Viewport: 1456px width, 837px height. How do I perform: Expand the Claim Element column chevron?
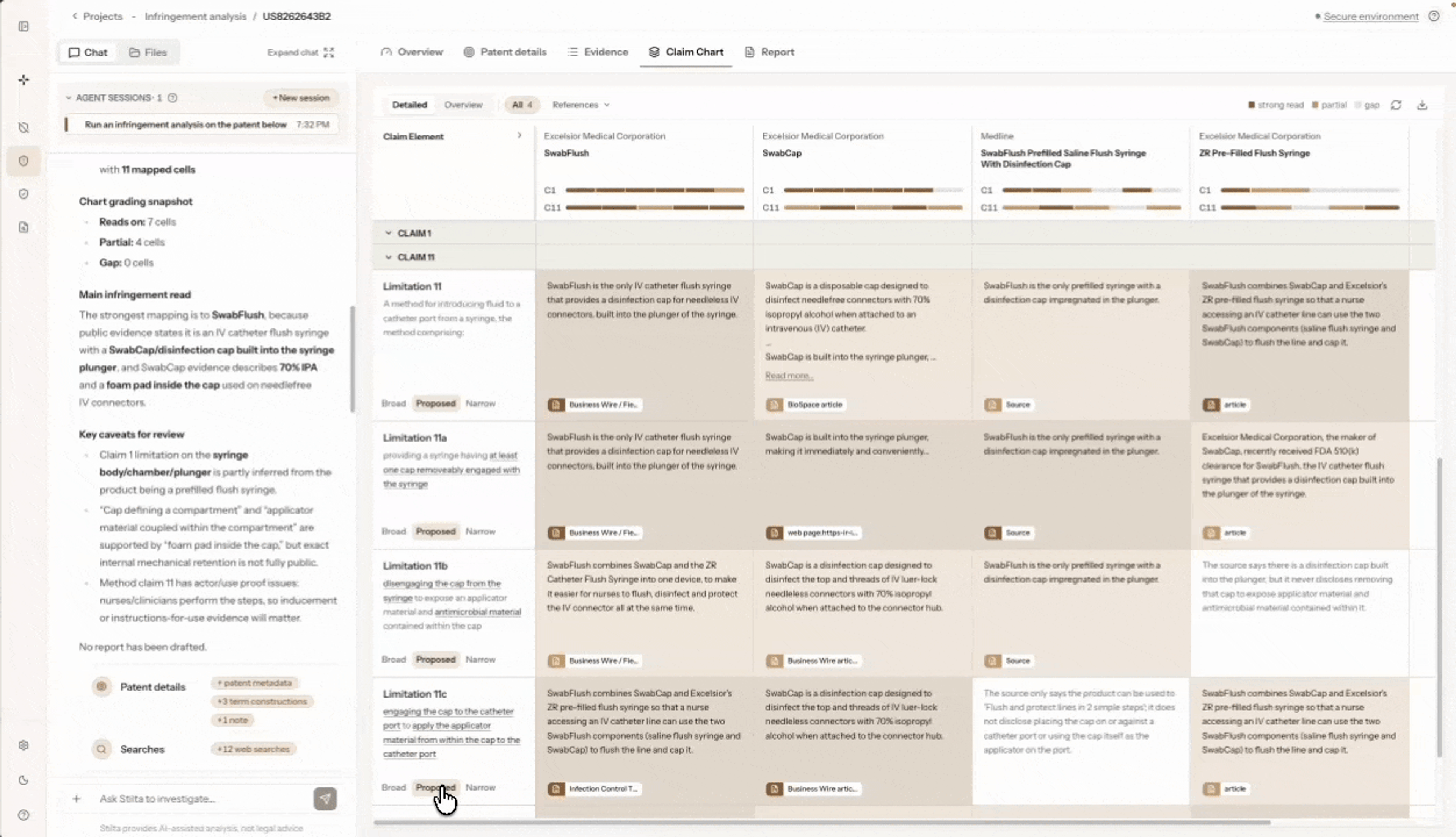coord(519,136)
